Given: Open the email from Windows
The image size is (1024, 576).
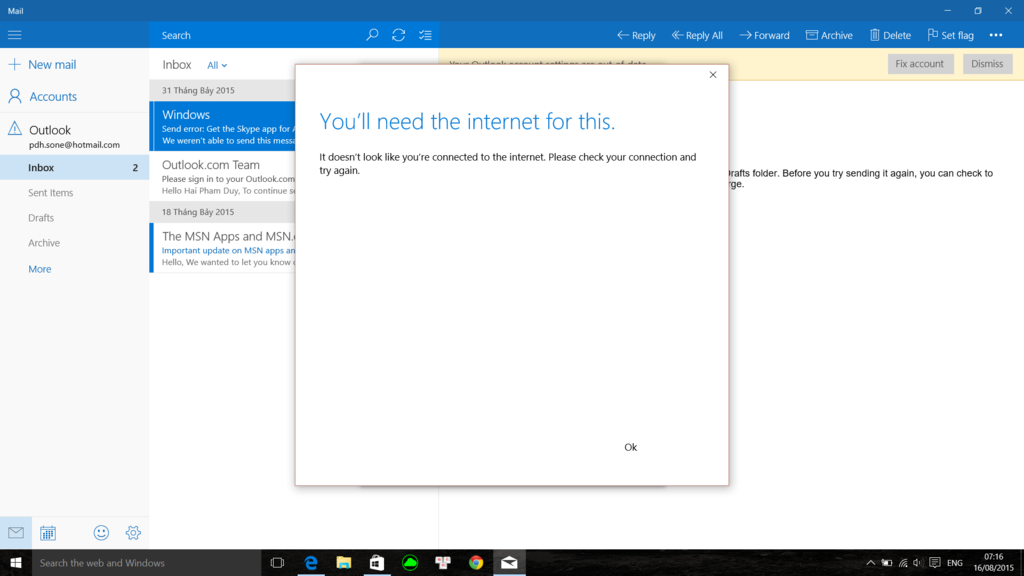Looking at the screenshot, I should 223,127.
